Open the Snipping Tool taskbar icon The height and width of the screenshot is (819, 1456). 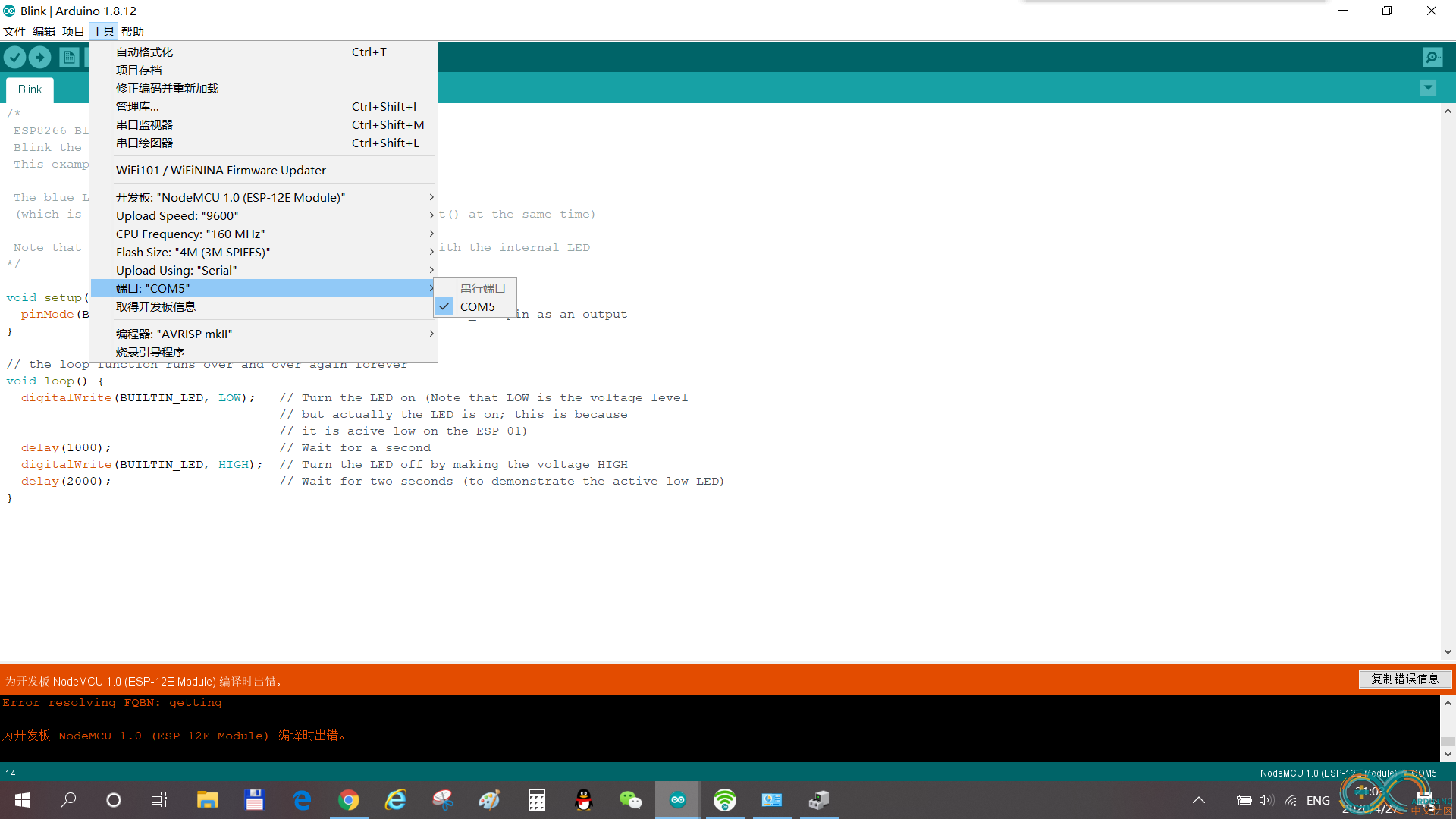click(443, 800)
